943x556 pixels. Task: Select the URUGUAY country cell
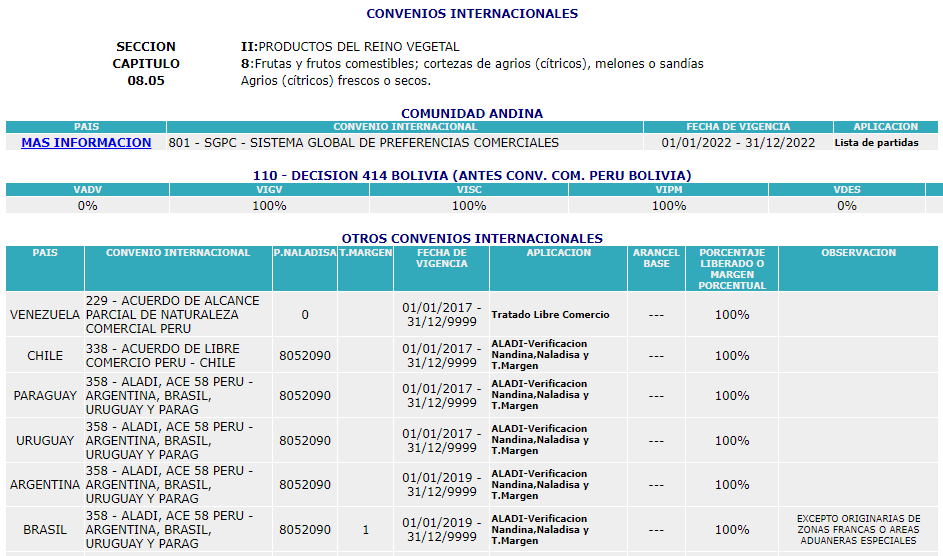point(45,441)
